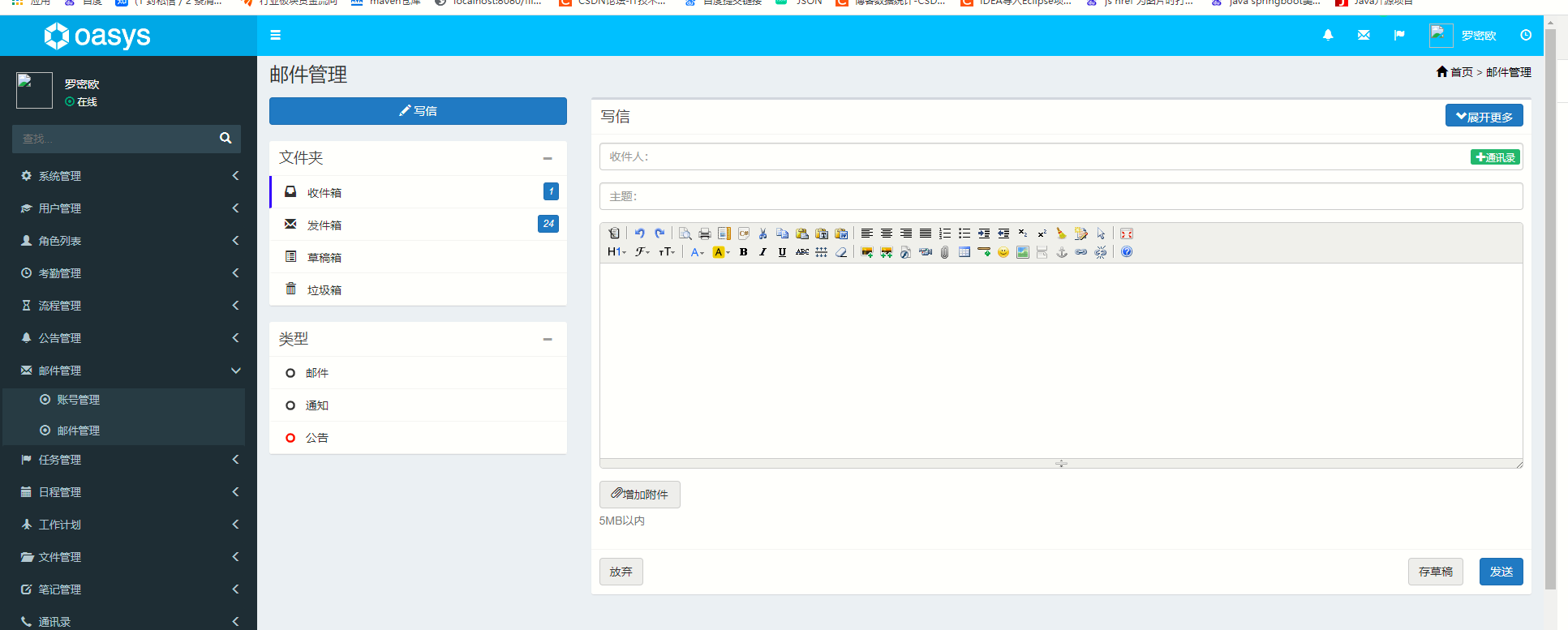Paste from Word icon
1568x630 pixels.
(x=841, y=234)
